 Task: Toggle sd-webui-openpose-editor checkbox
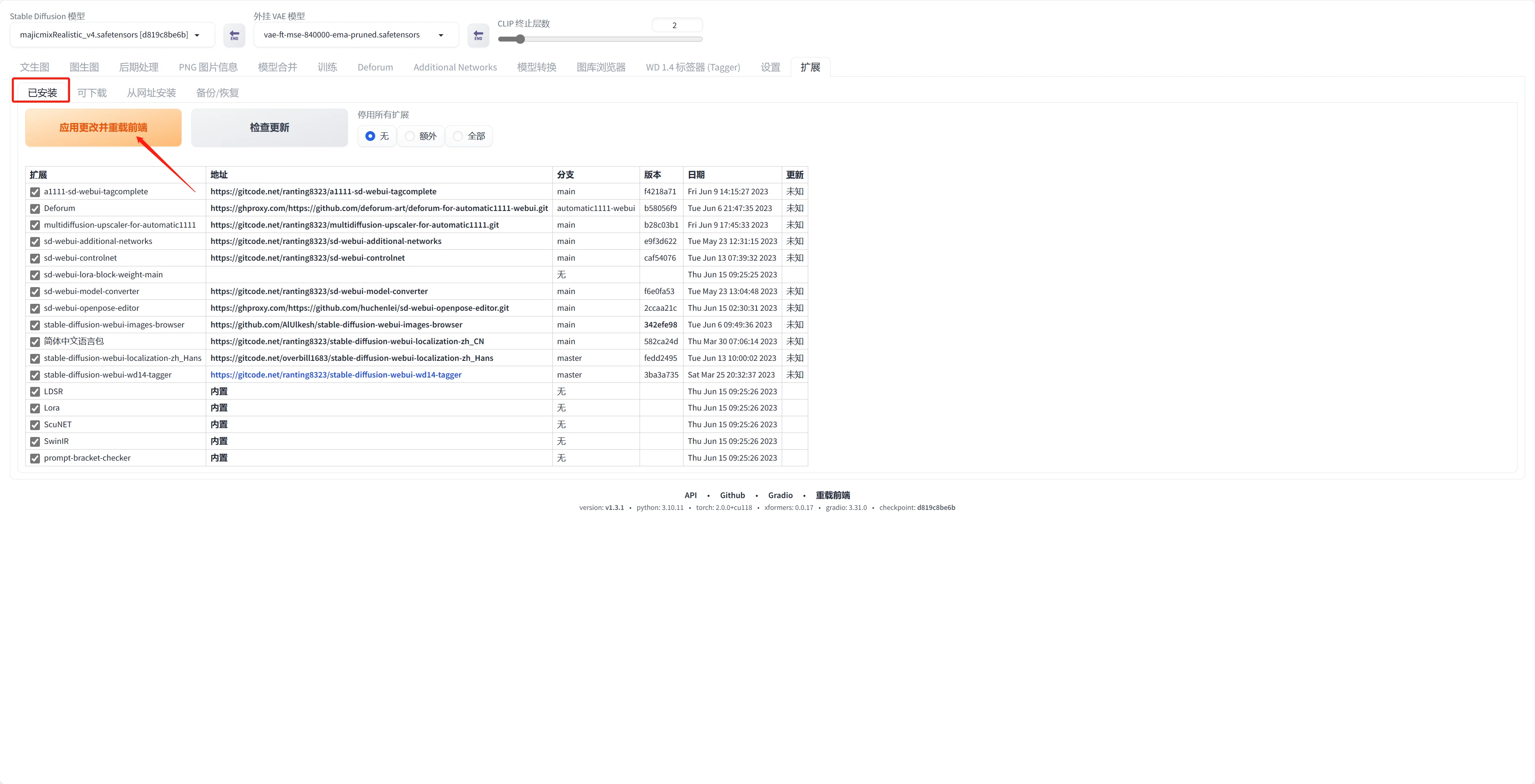coord(35,309)
